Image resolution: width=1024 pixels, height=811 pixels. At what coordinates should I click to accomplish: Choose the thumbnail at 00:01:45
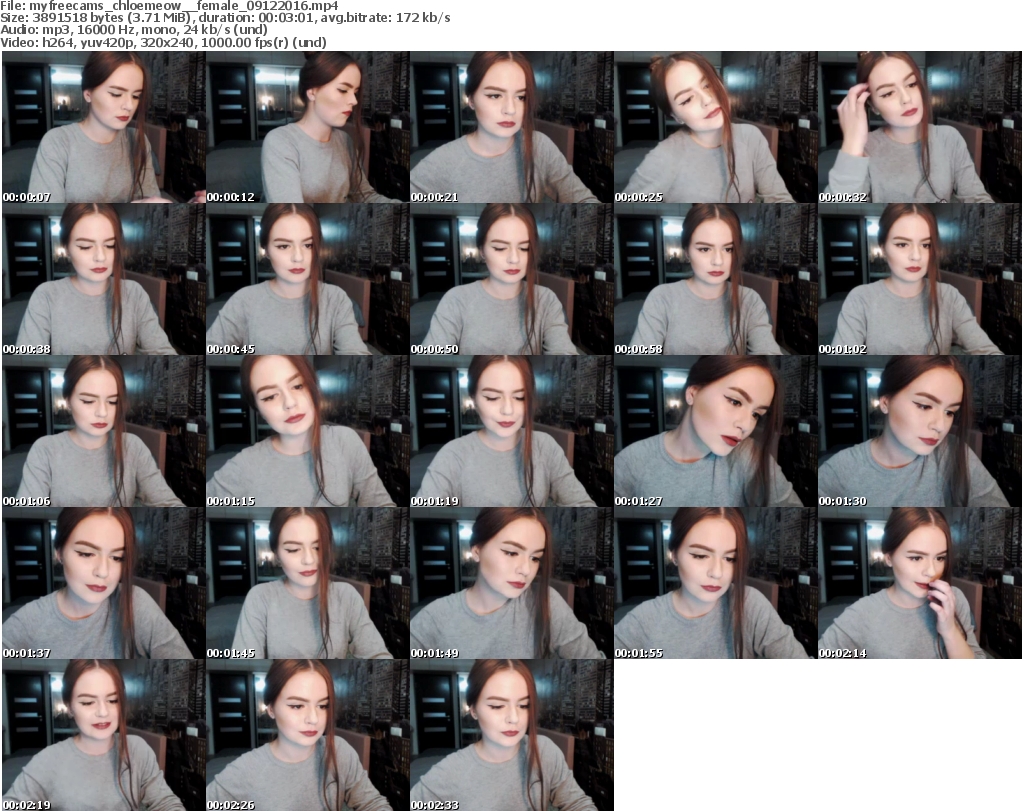pos(308,583)
